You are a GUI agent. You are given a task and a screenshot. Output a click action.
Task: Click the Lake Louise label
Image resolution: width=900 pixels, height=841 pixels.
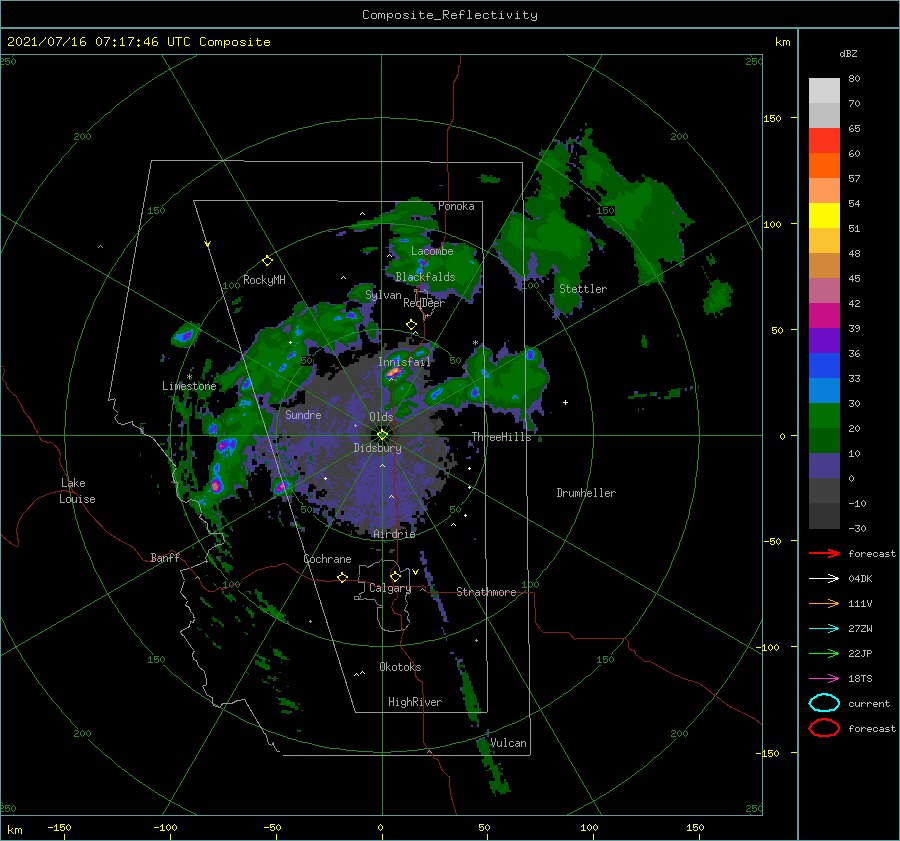pyautogui.click(x=77, y=491)
